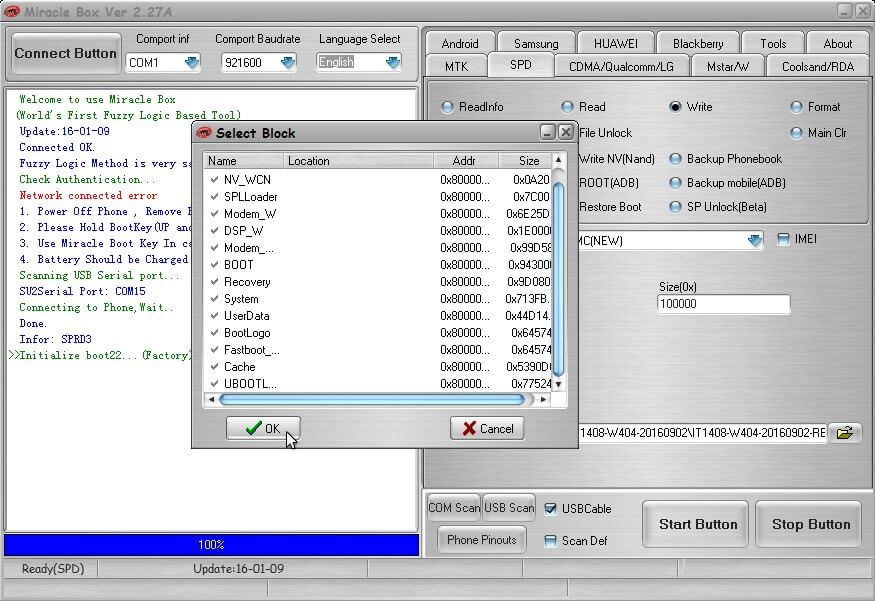Click the Miracle Box logo in title bar
The image size is (875, 601).
point(11,11)
